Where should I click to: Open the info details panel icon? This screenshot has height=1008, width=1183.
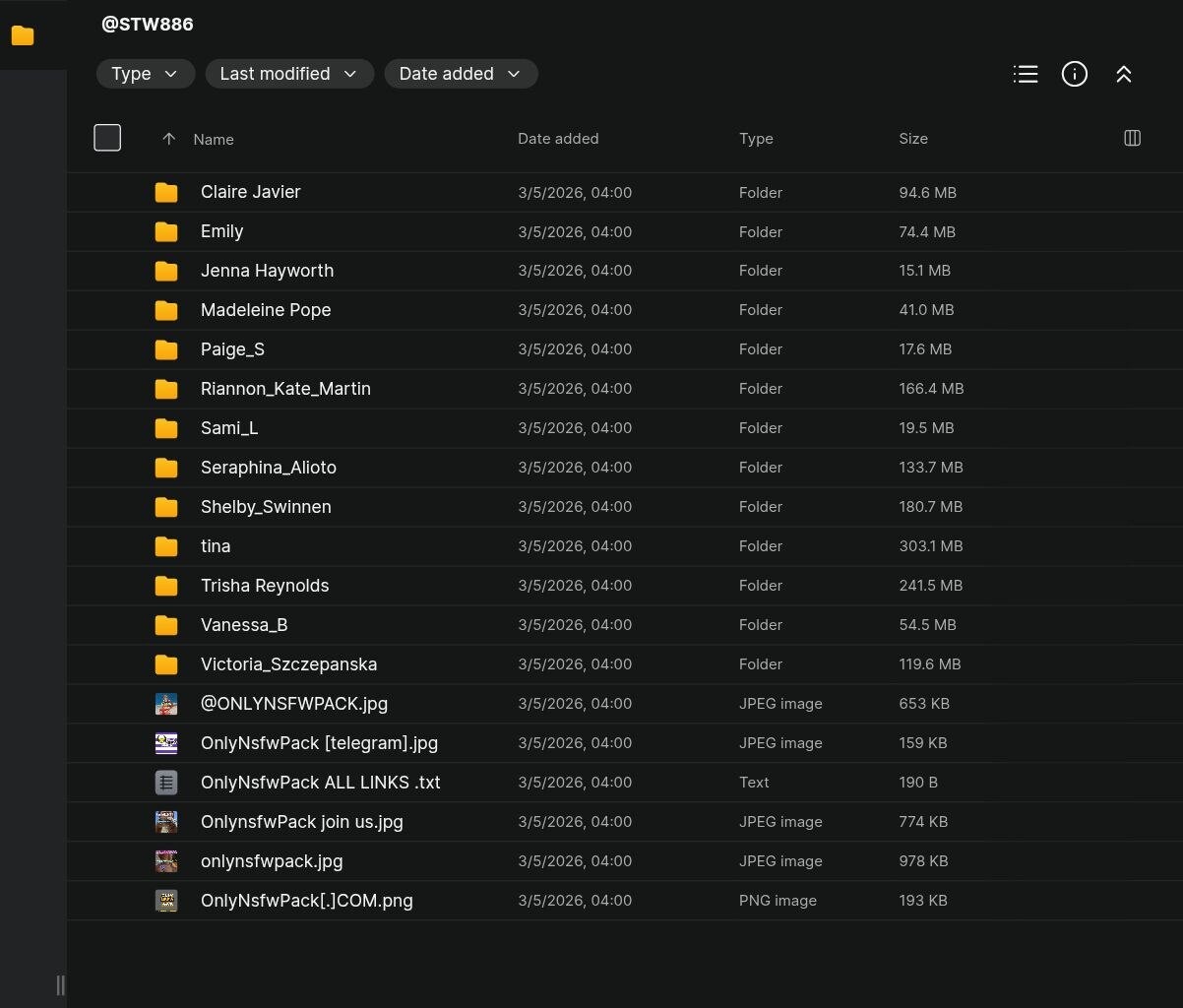click(1075, 74)
